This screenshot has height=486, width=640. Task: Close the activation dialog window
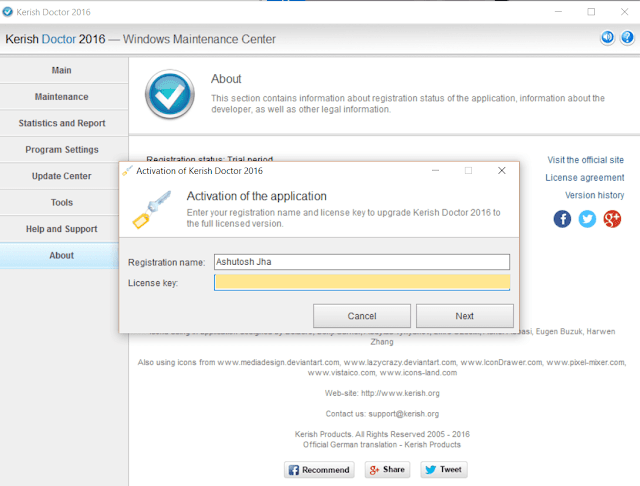(502, 171)
